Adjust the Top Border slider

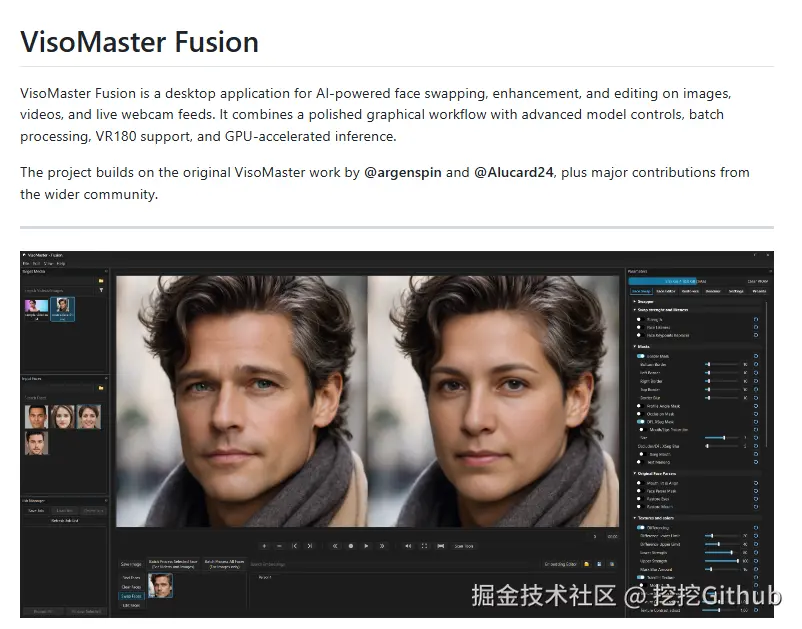pos(722,389)
